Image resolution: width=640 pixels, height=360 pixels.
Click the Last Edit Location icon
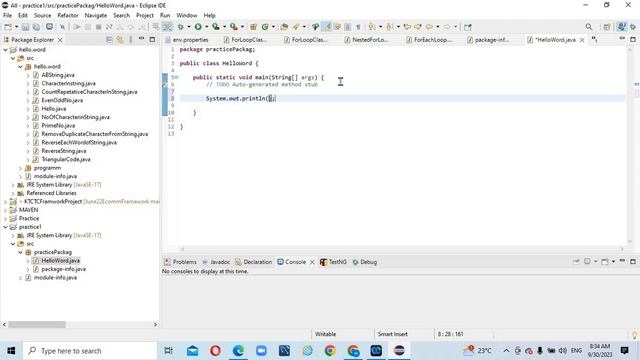click(407, 27)
